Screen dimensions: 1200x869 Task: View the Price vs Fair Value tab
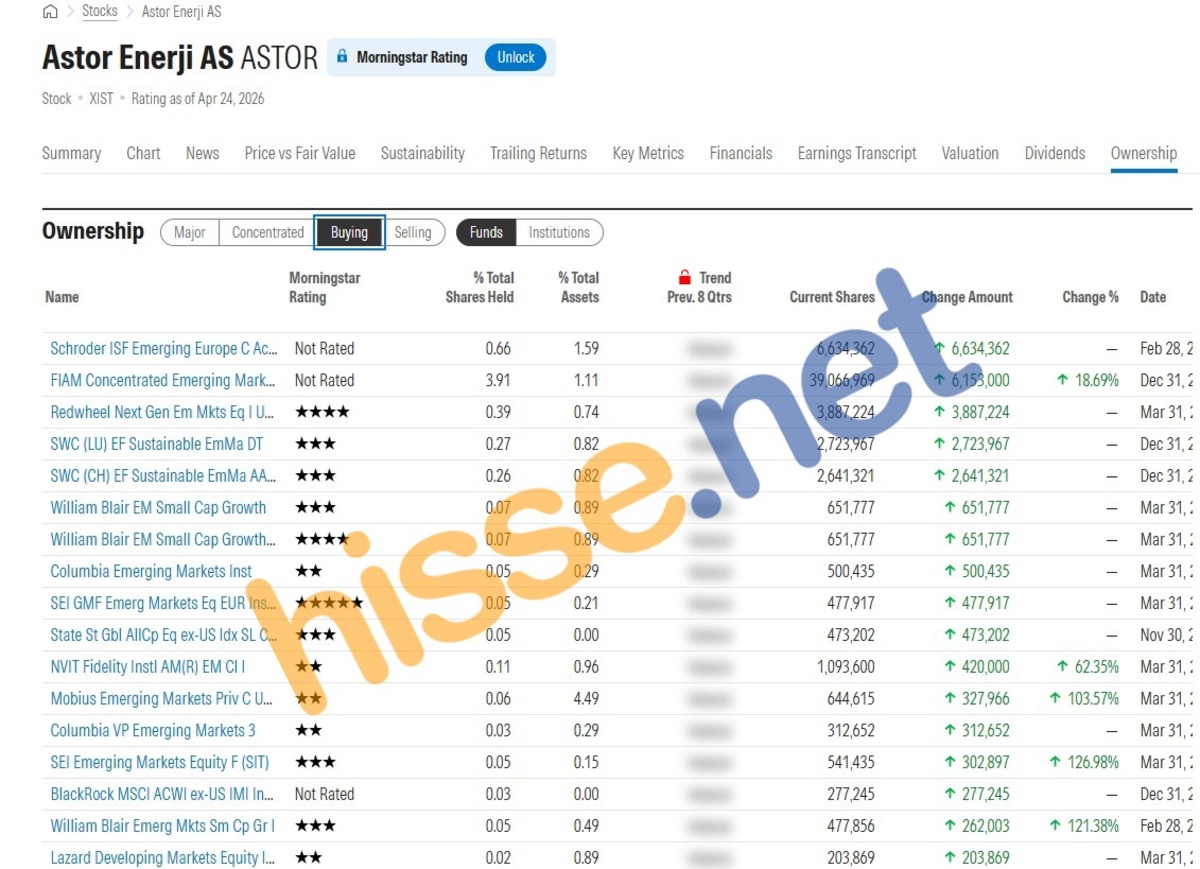[x=300, y=153]
